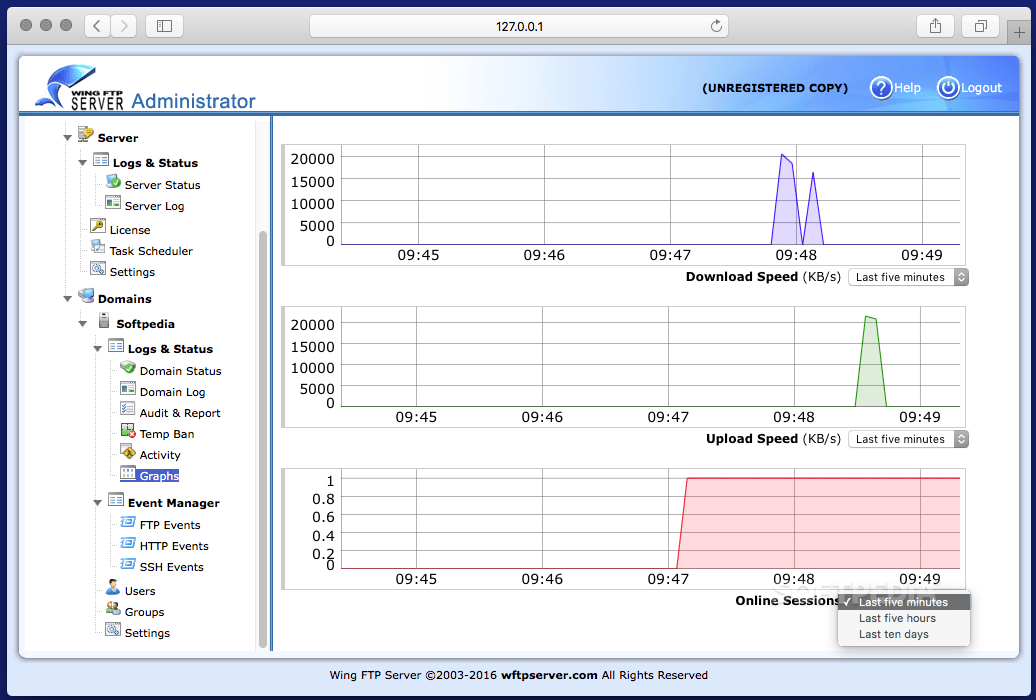Visit the wftpserver.com link
This screenshot has height=700, width=1036.
548,675
